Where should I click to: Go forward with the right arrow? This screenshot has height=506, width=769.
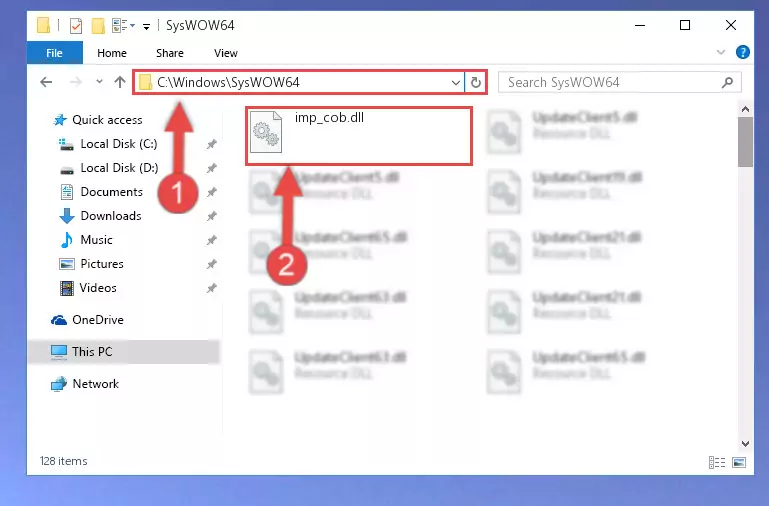pyautogui.click(x=75, y=82)
